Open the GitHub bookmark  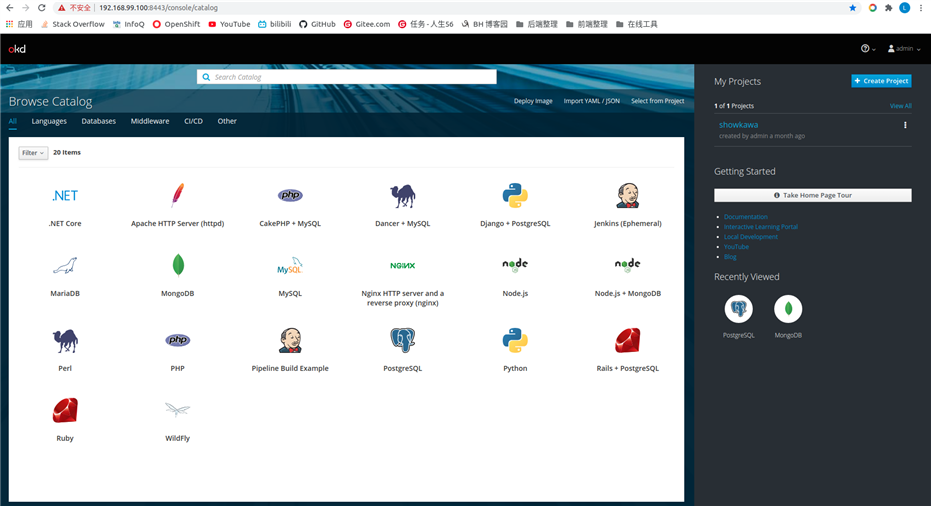pyautogui.click(x=317, y=24)
